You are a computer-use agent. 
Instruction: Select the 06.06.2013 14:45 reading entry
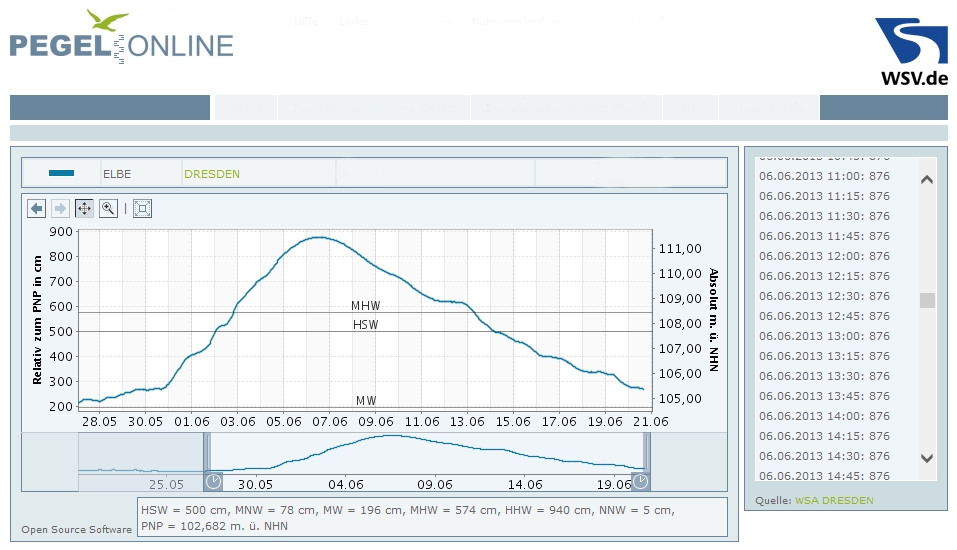coord(824,476)
